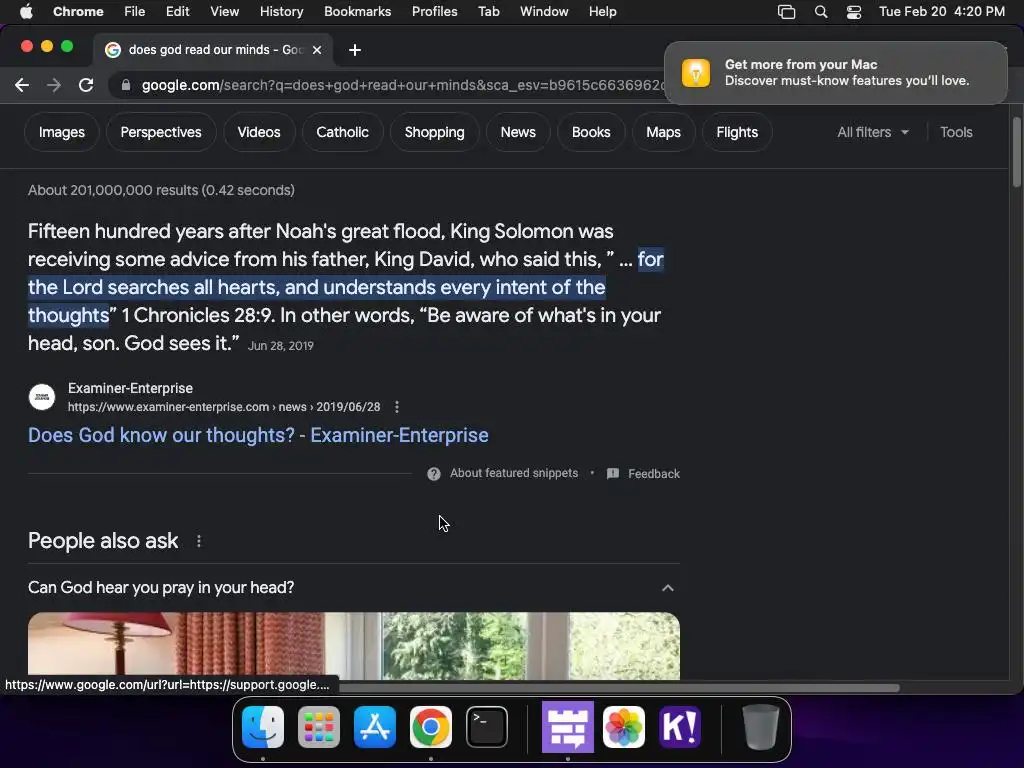Select the Maps filter

click(x=664, y=132)
